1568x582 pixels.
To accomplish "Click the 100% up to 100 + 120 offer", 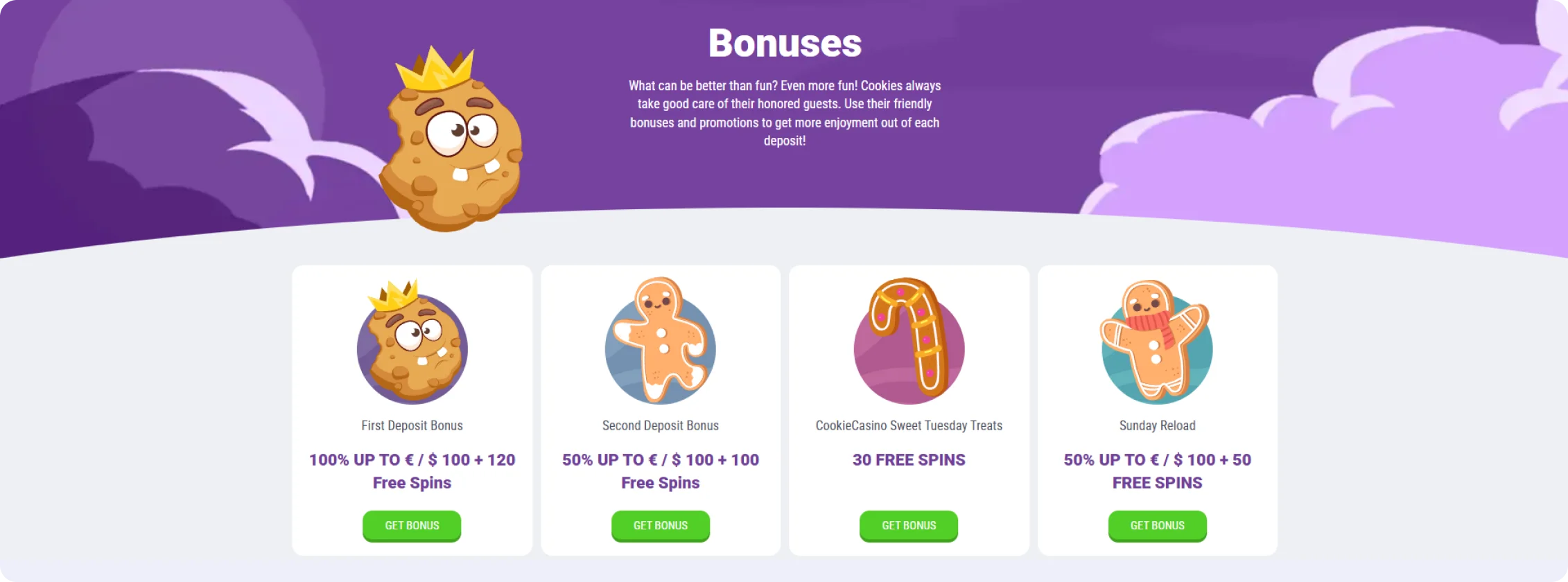I will click(x=412, y=471).
